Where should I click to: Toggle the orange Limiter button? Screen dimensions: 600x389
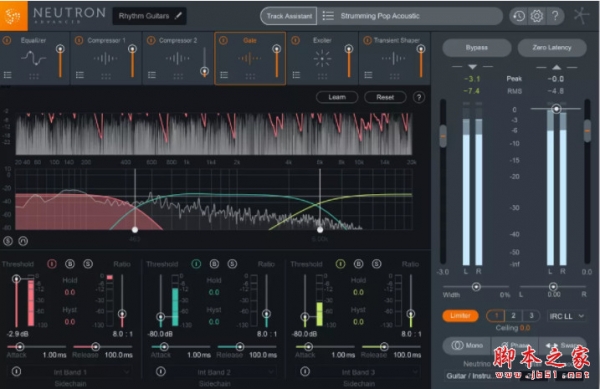point(460,316)
